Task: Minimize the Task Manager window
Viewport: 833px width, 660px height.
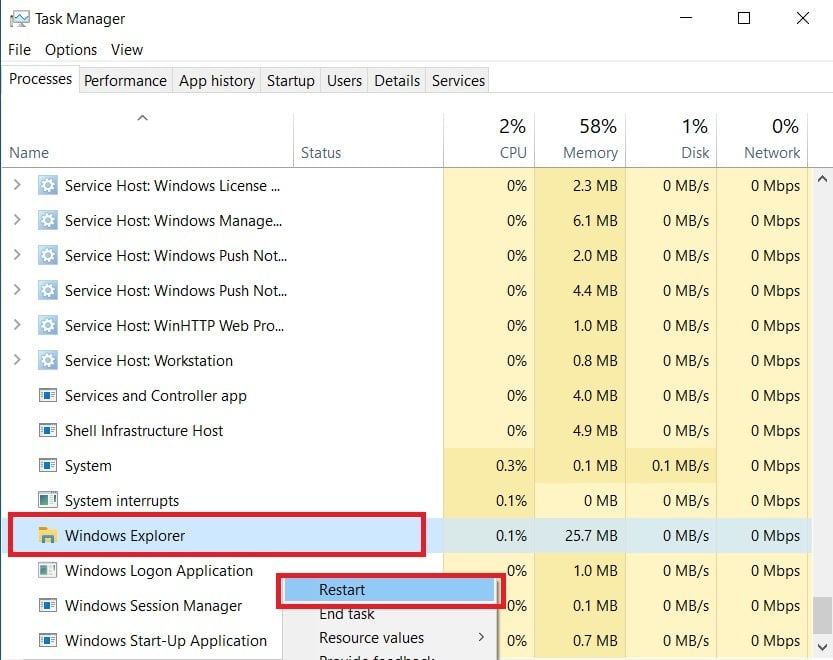Action: tap(686, 18)
